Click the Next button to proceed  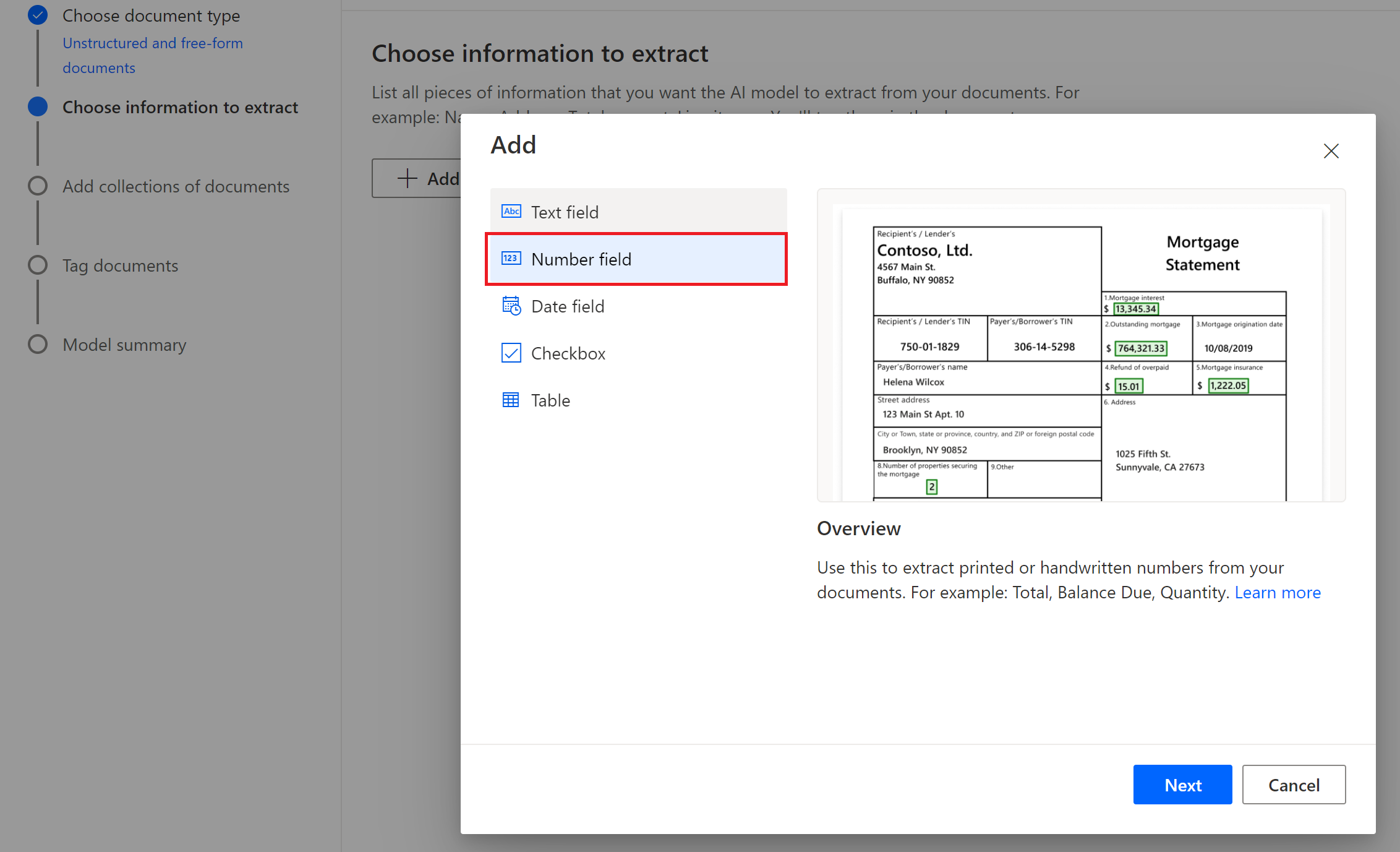[x=1184, y=784]
